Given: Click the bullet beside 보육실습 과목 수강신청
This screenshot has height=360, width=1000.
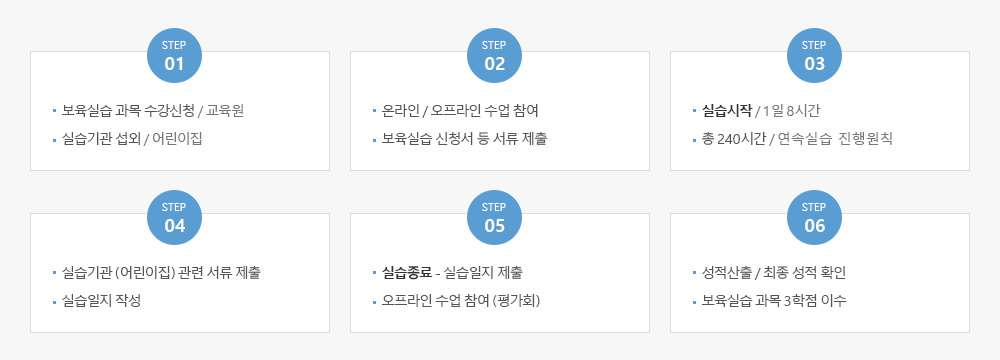Looking at the screenshot, I should pos(55,112).
